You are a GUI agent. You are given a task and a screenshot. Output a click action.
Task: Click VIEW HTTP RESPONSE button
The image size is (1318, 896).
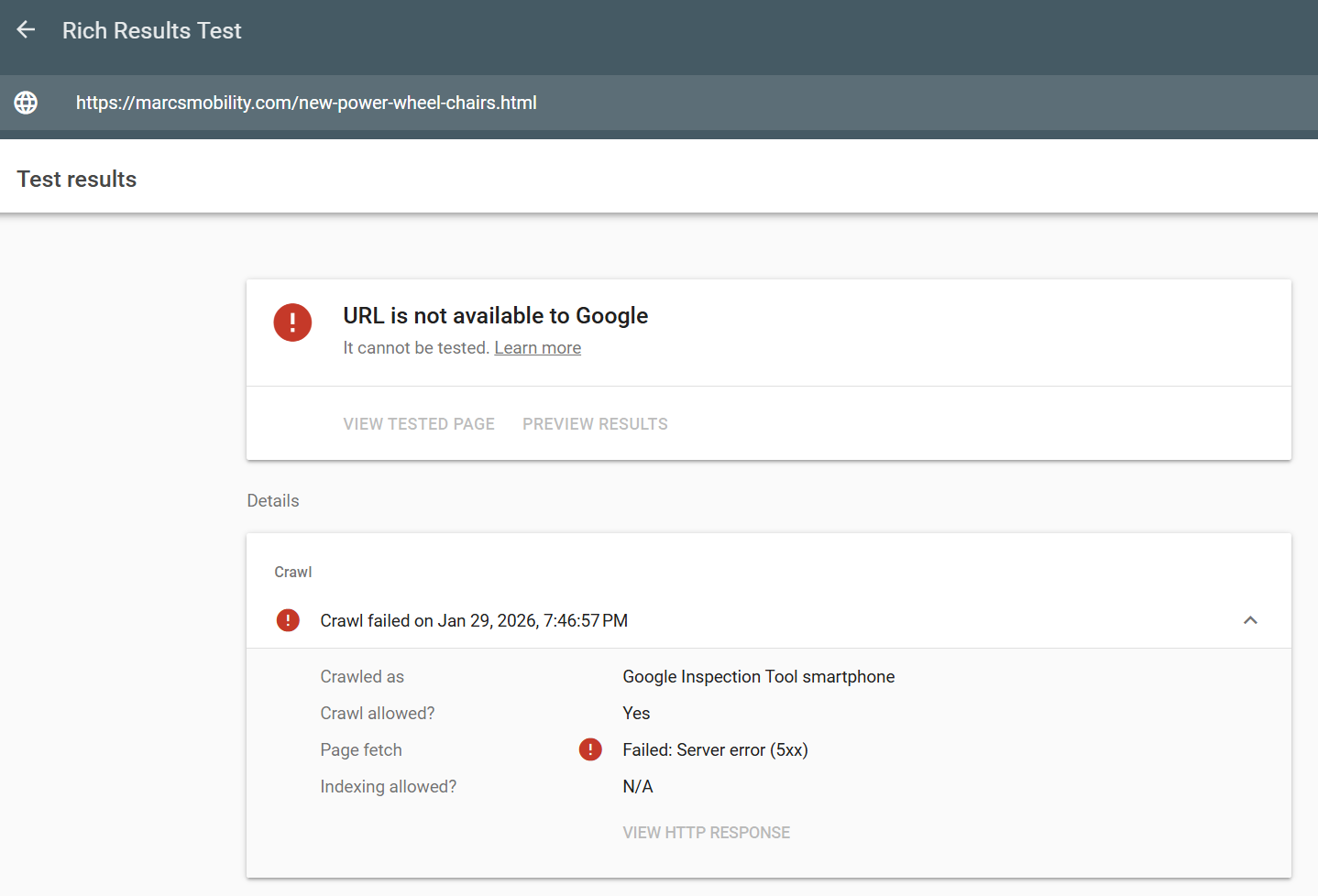coord(706,833)
